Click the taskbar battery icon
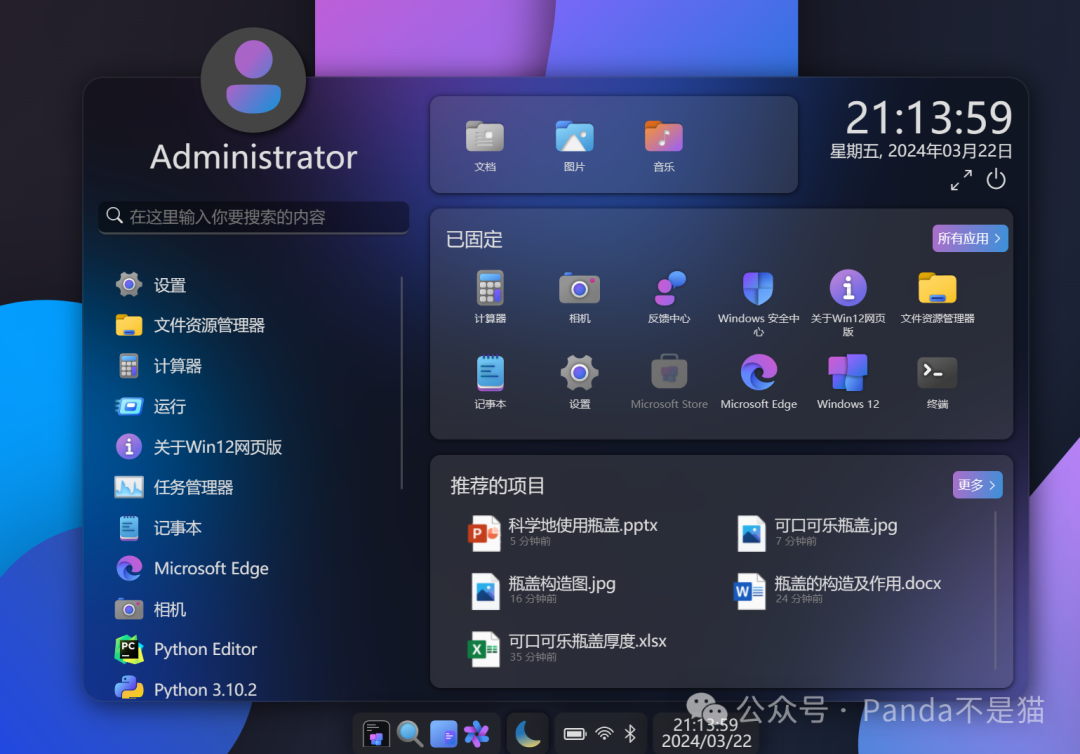1080x754 pixels. tap(574, 734)
